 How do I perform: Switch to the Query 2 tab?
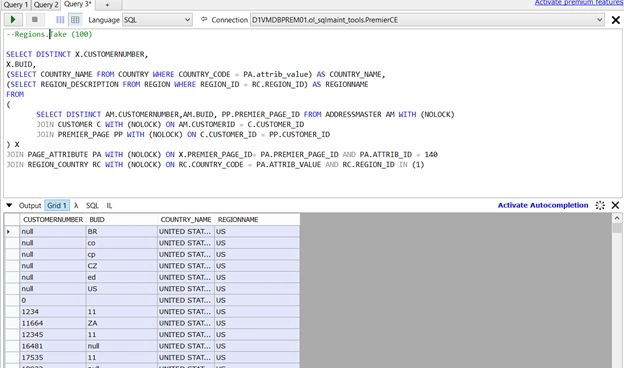[46, 5]
